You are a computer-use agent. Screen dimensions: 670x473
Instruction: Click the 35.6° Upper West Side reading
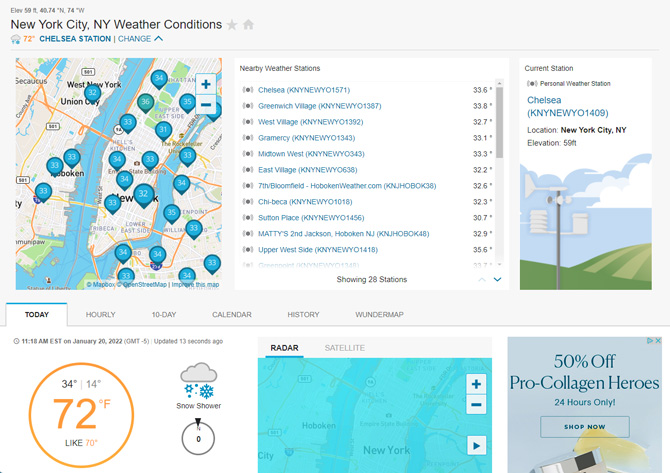point(482,250)
